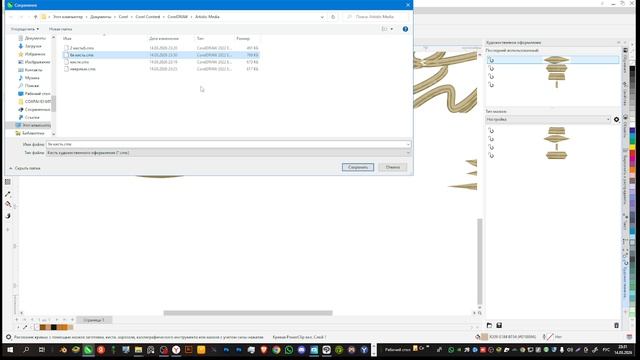Open the dialog help icon
Screen dimensions: 640x360
point(405,29)
